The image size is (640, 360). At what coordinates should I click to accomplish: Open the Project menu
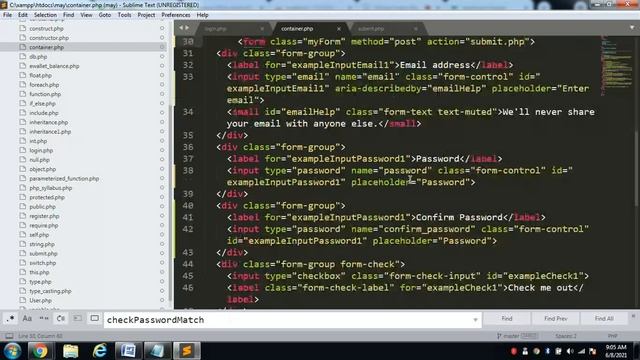[x=146, y=15]
